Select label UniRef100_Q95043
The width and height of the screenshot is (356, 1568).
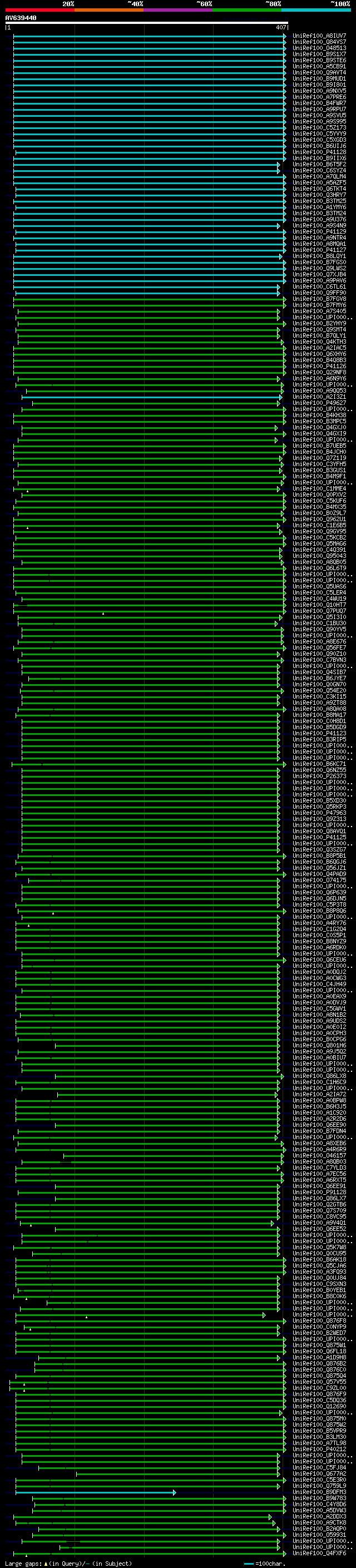pyautogui.click(x=319, y=556)
